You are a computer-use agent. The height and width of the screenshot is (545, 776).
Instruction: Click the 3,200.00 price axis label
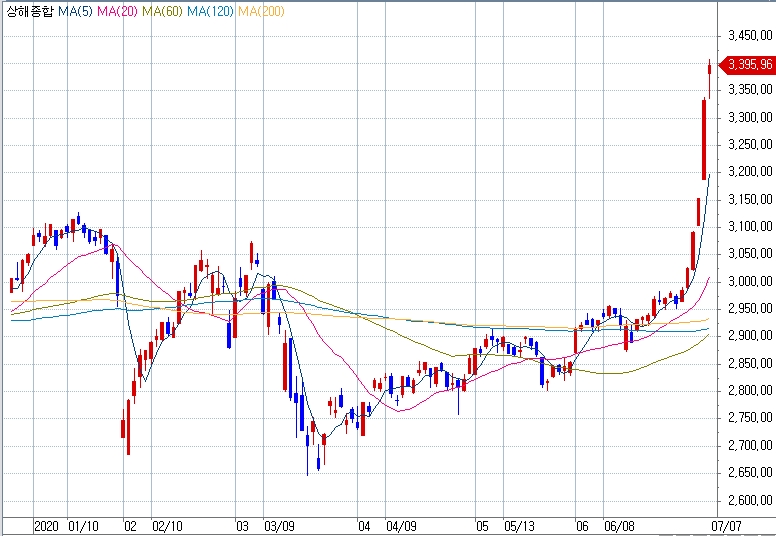750,172
